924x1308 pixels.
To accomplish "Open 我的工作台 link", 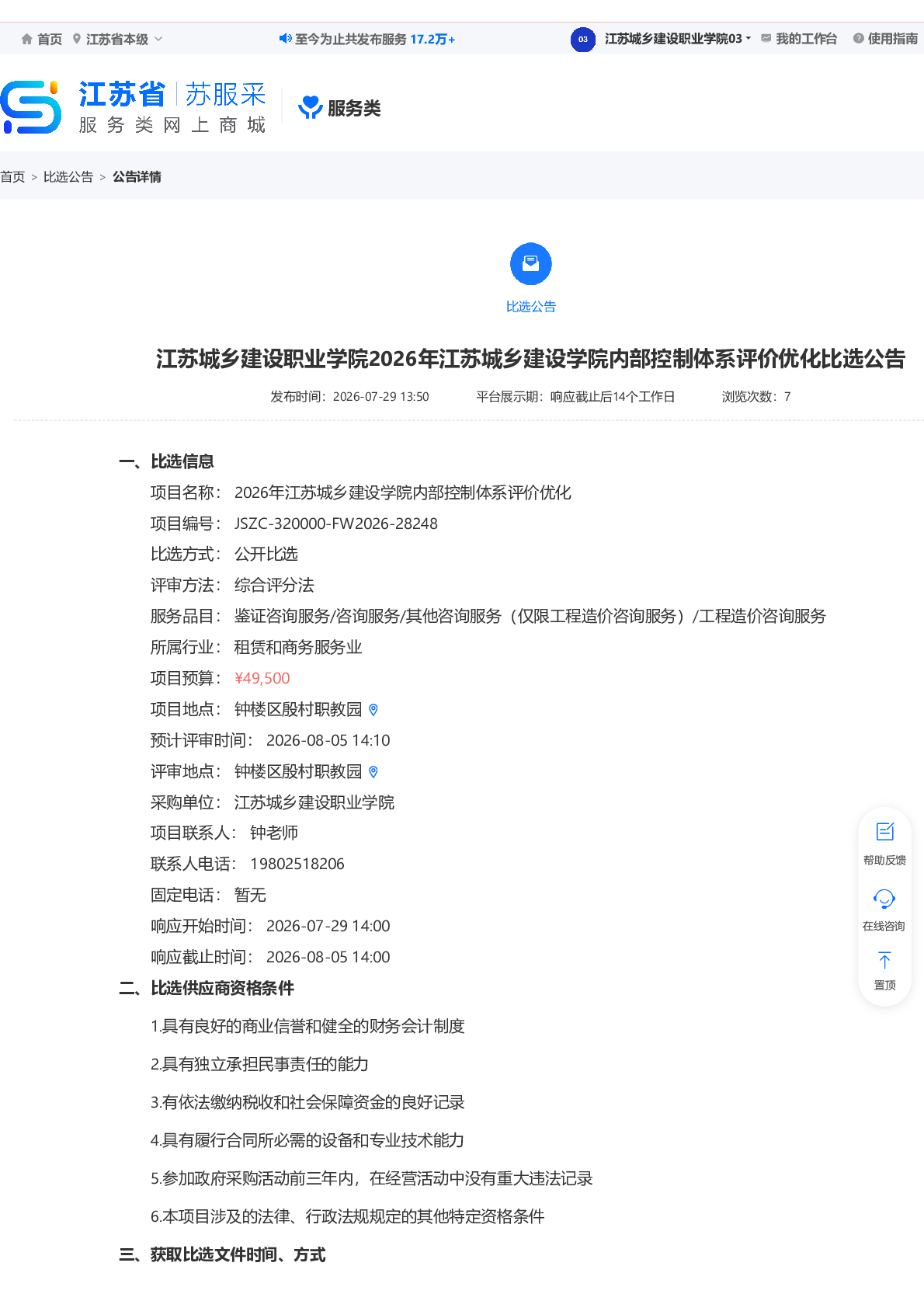I will [806, 39].
